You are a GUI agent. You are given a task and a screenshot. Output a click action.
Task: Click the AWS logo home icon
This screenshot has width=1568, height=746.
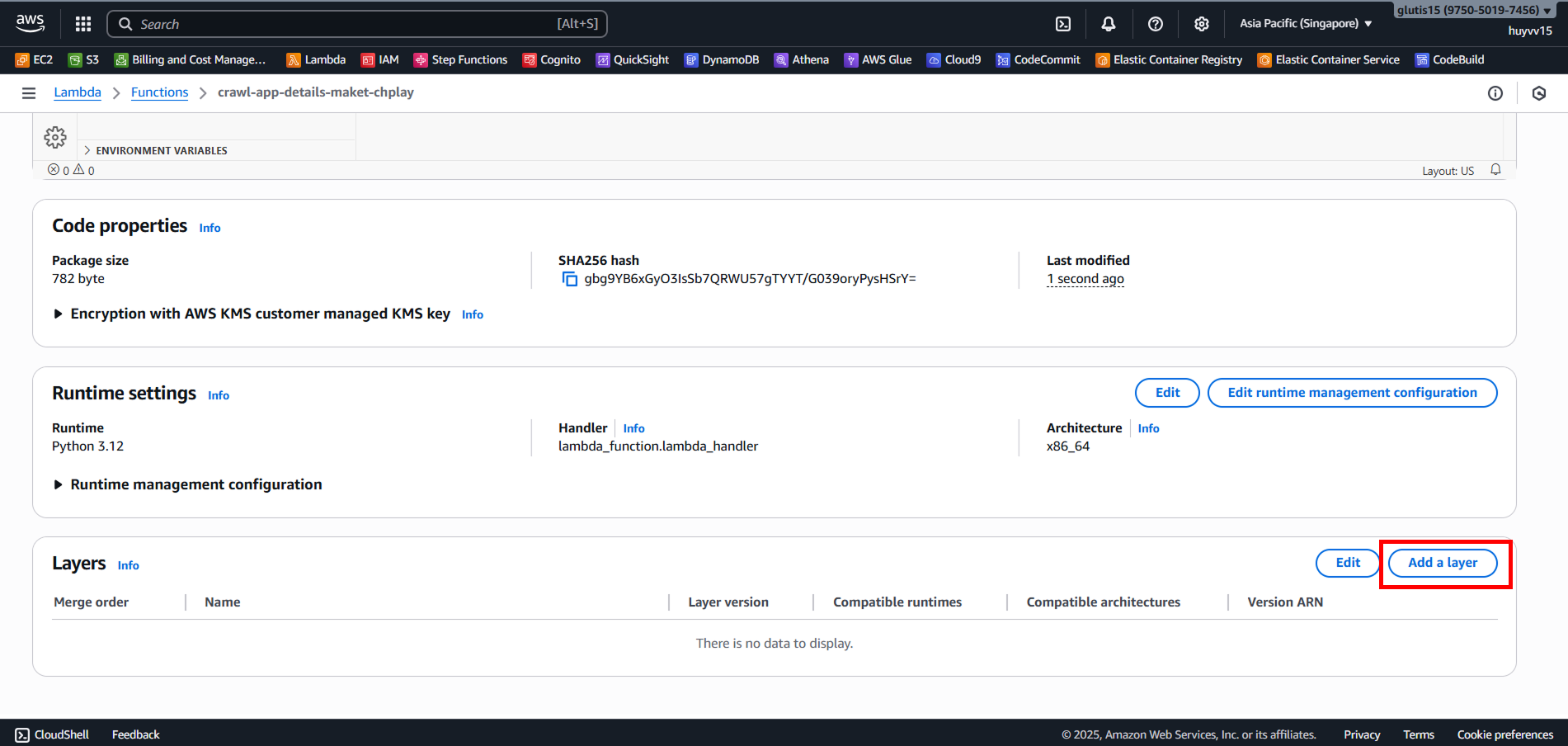point(31,23)
